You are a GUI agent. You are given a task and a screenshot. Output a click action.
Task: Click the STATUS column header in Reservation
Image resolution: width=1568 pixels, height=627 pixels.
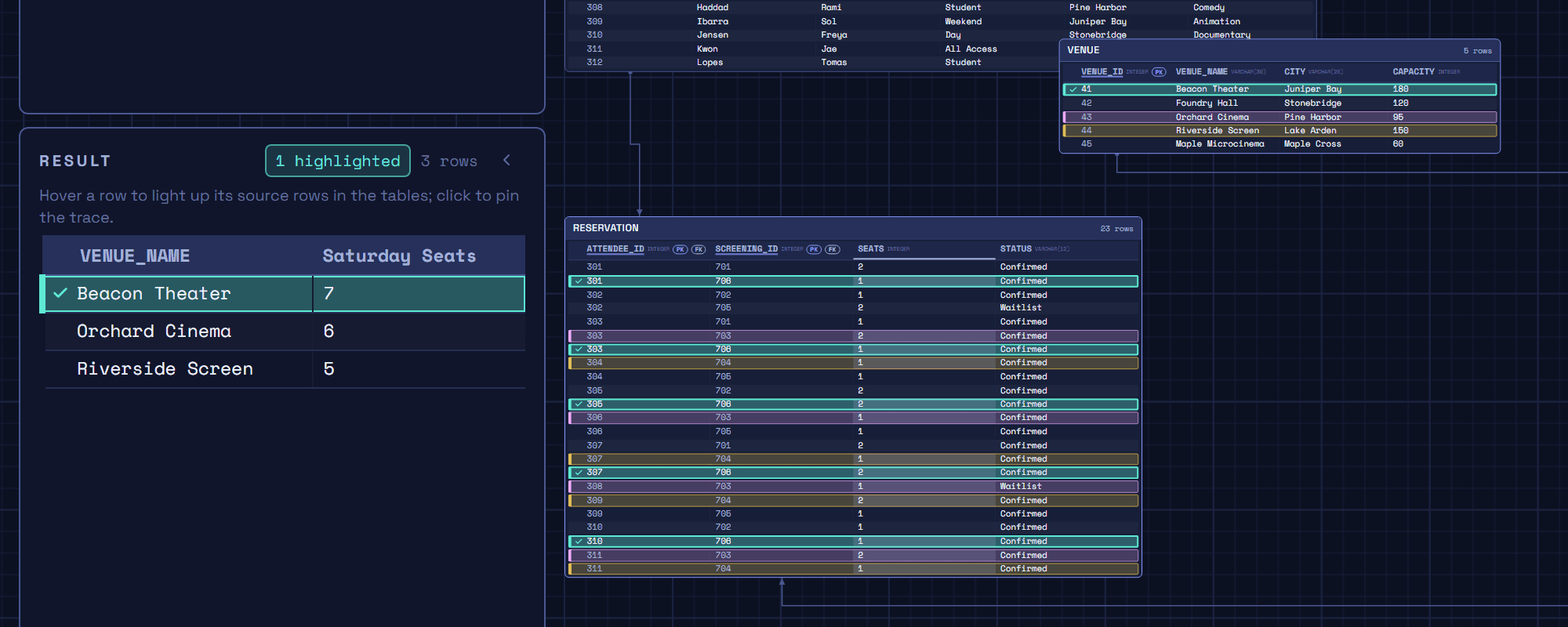click(1015, 248)
